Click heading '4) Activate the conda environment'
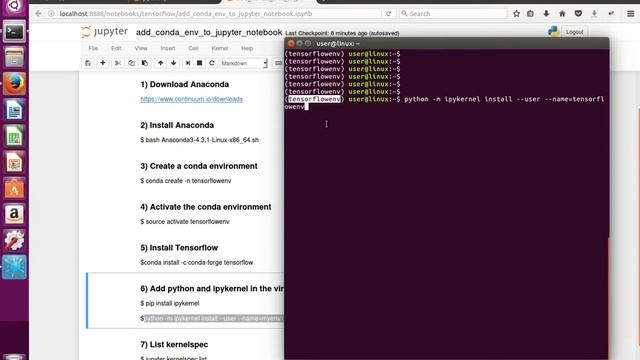Viewport: 640px width, 360px height. click(x=206, y=207)
